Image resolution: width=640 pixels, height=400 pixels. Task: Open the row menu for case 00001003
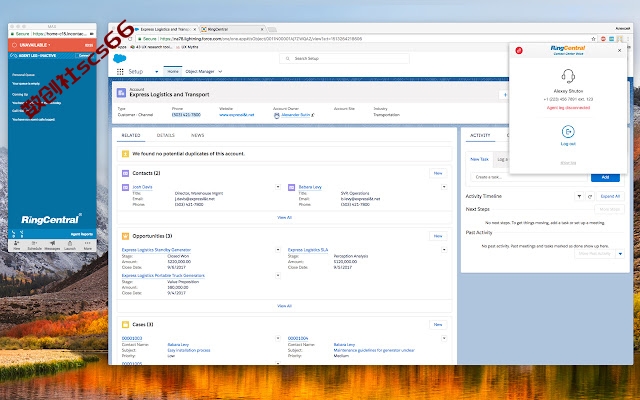click(x=278, y=338)
